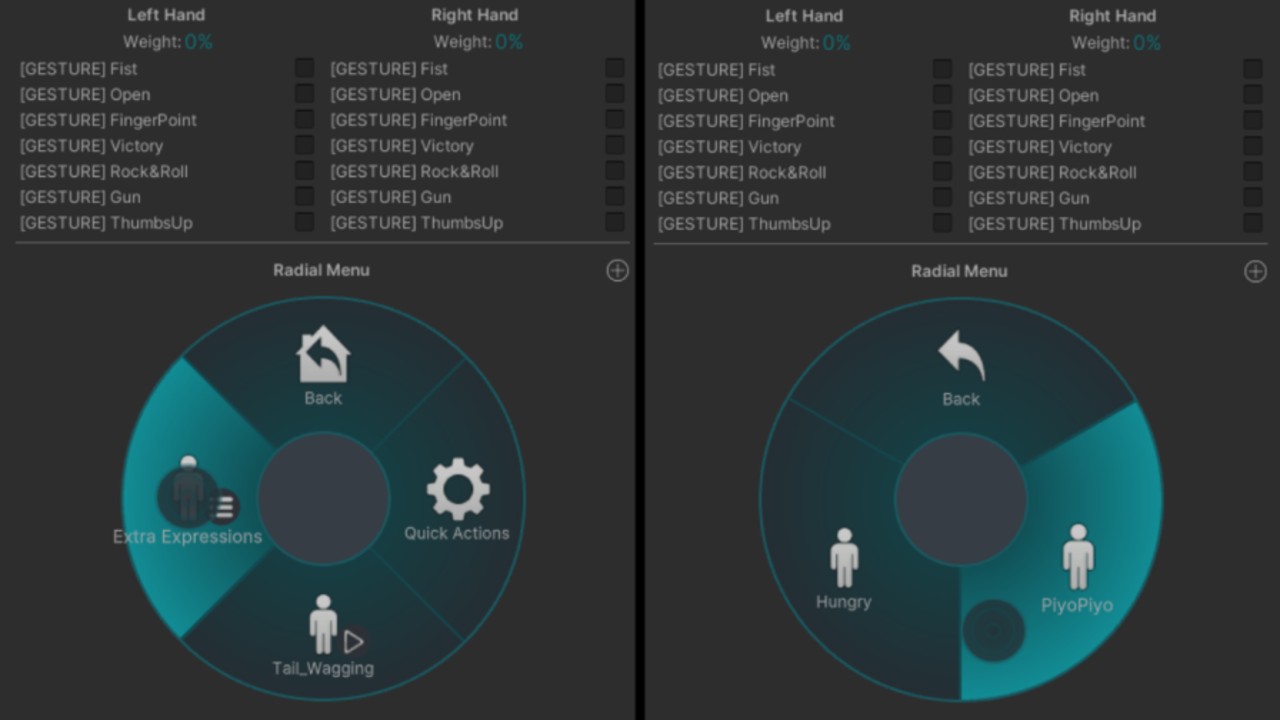Enable Left Hand Rock&Roll checkbox in left panel
Image resolution: width=1280 pixels, height=720 pixels.
pos(304,171)
